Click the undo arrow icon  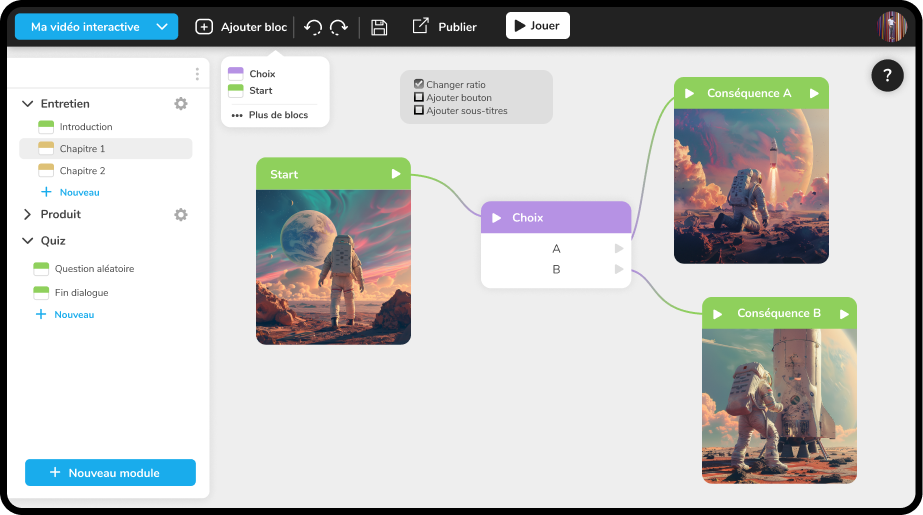pos(314,27)
